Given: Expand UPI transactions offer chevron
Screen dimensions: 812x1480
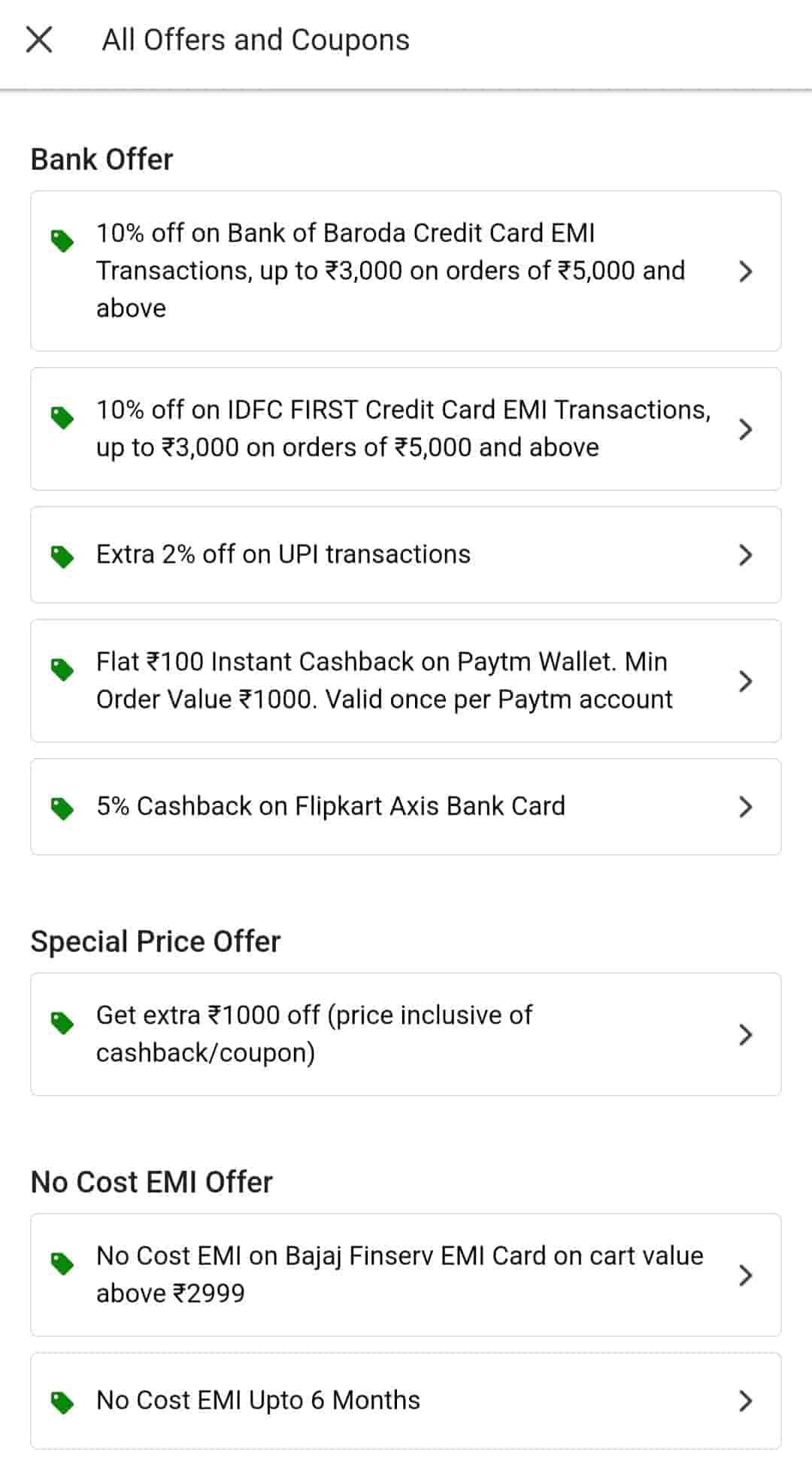Looking at the screenshot, I should (745, 555).
